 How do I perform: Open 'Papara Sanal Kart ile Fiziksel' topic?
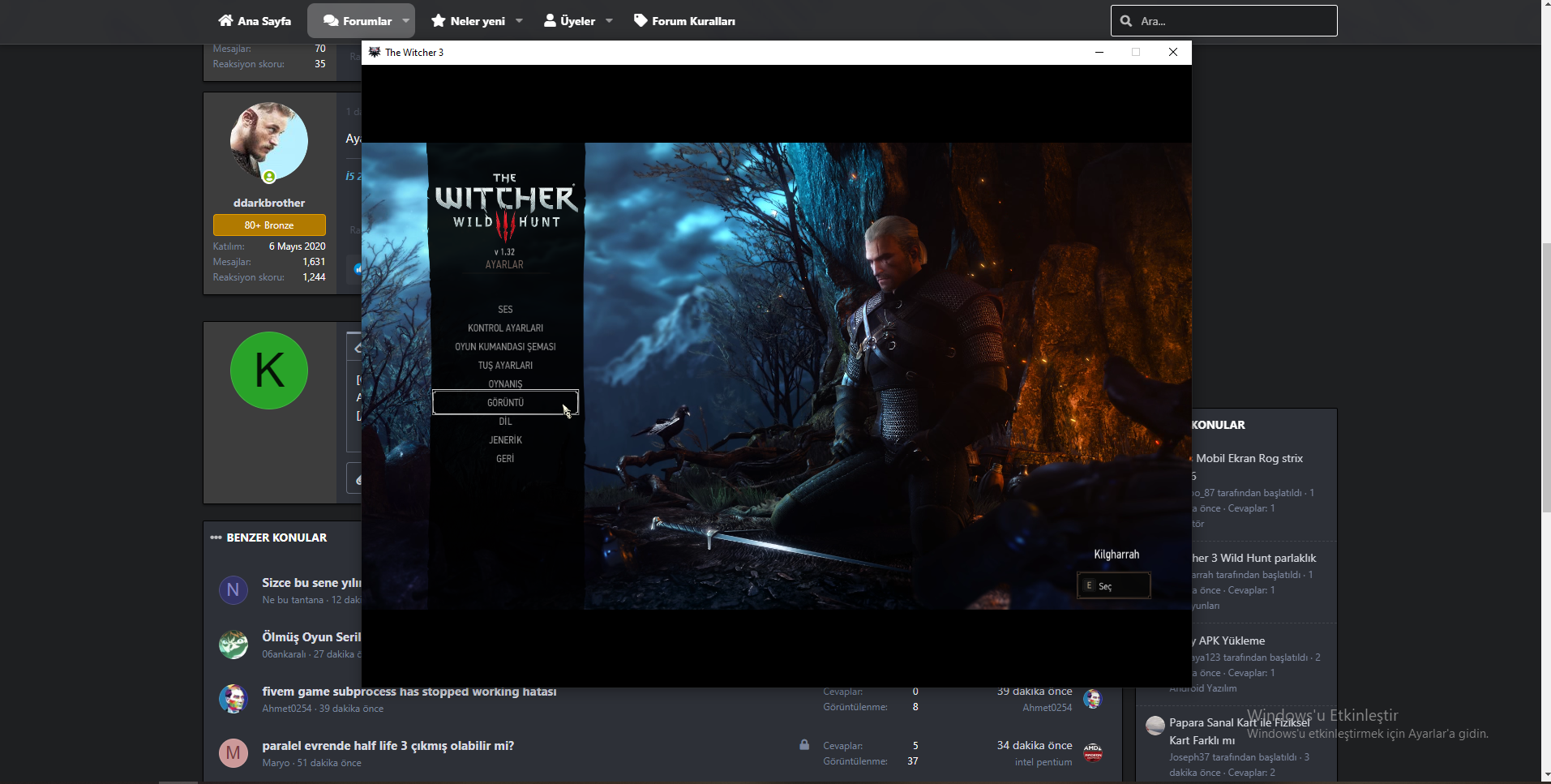1240,722
